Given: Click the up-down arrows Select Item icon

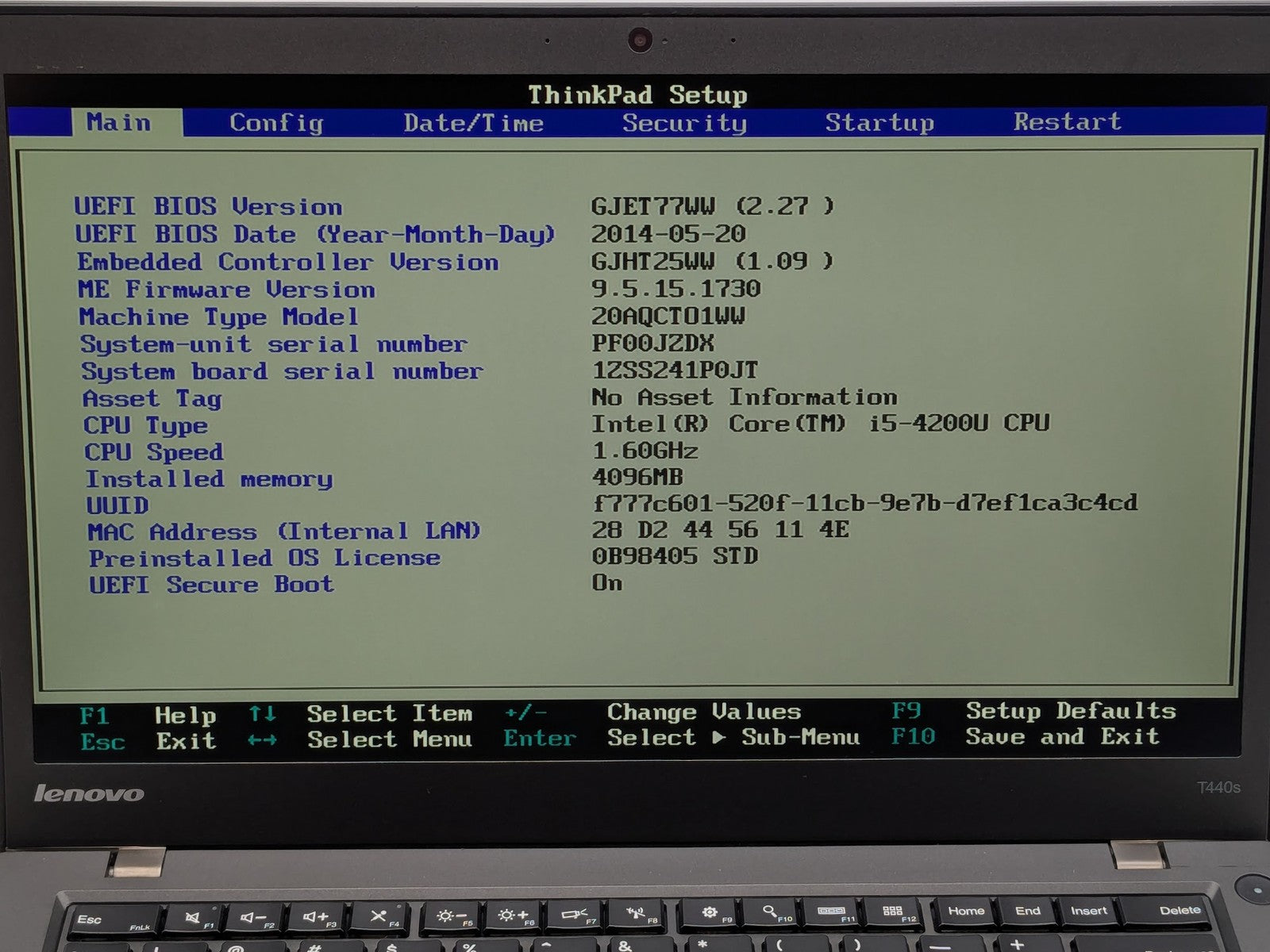Looking at the screenshot, I should click(262, 714).
